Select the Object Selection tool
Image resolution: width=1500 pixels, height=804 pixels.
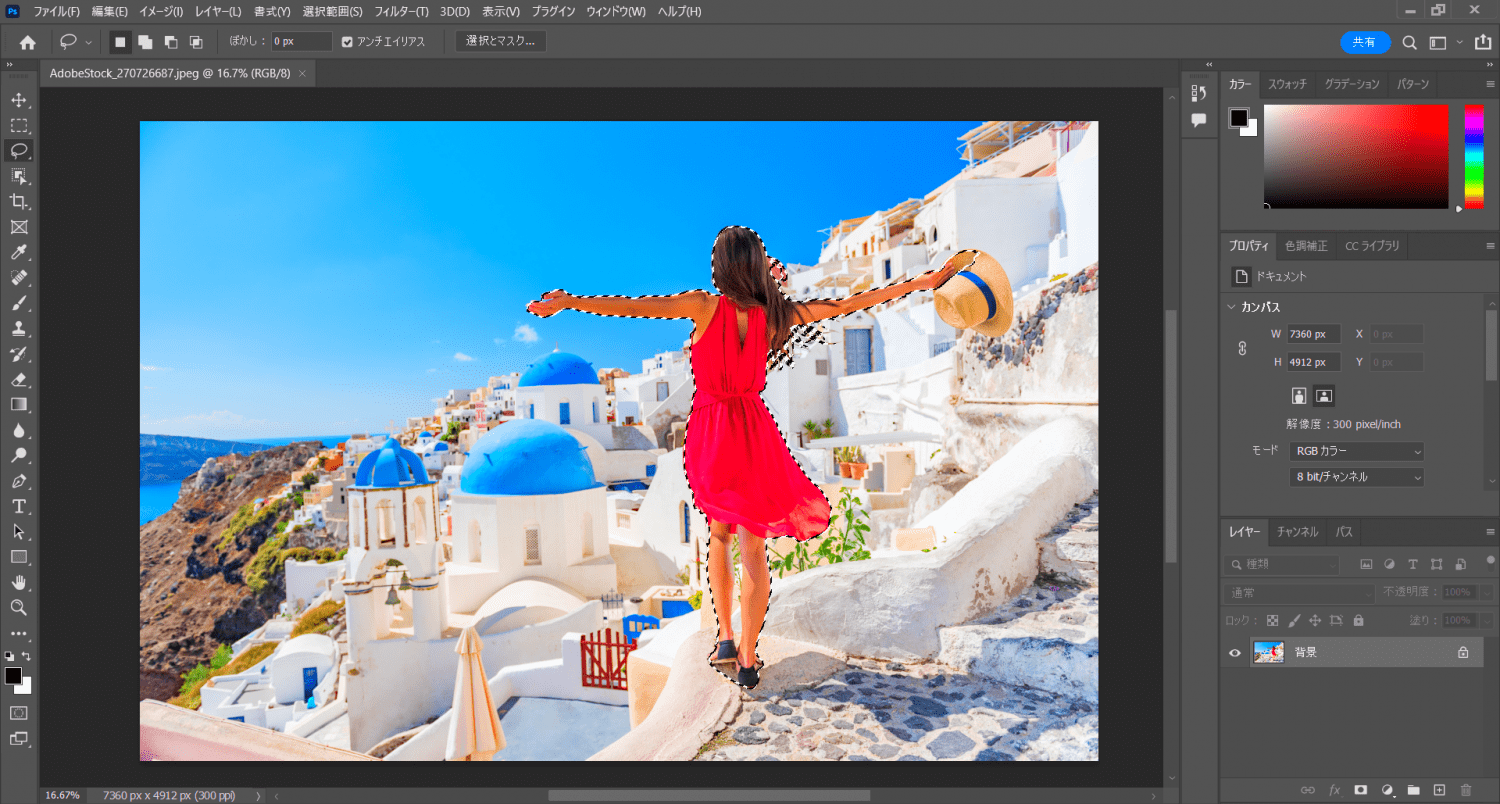[18, 176]
